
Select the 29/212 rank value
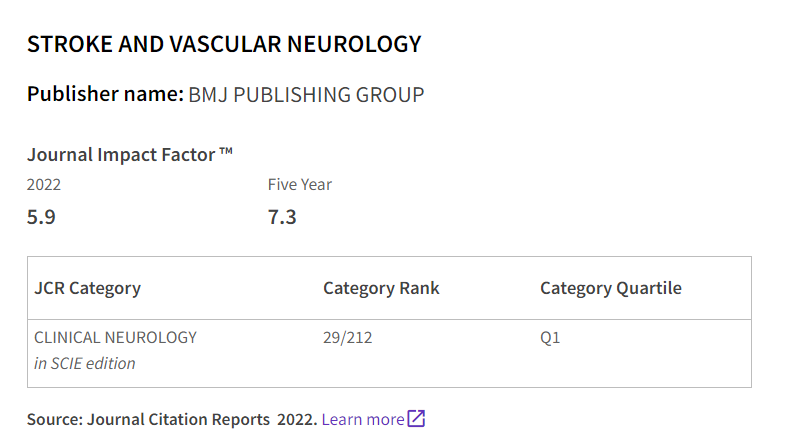click(347, 337)
